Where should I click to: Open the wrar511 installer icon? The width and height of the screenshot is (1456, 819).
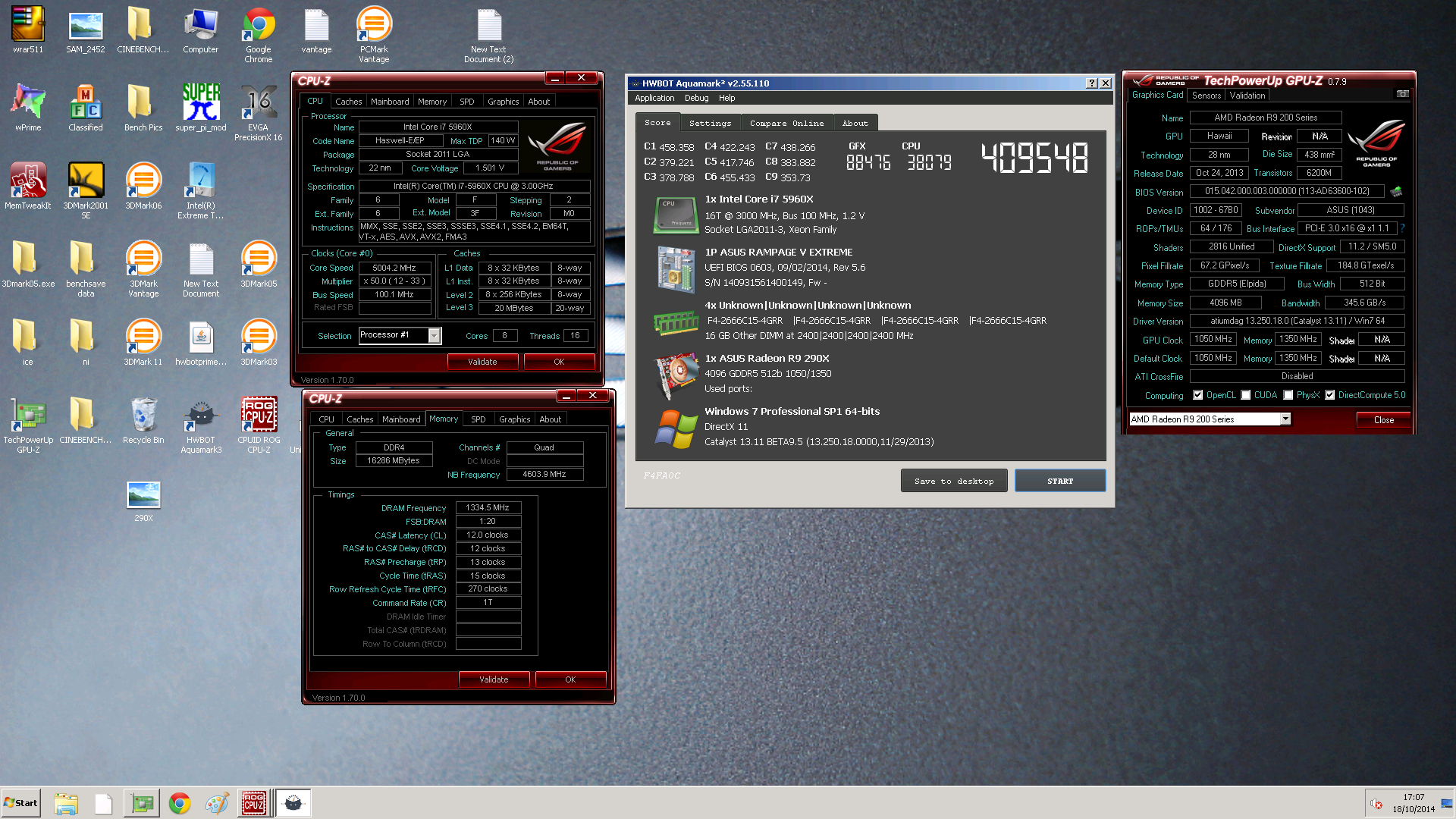[28, 30]
